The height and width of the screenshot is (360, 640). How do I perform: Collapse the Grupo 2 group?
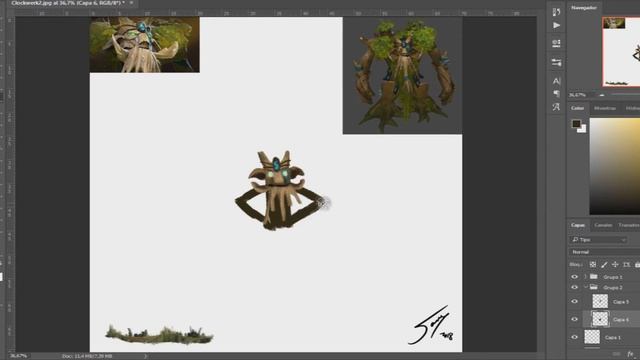[585, 287]
